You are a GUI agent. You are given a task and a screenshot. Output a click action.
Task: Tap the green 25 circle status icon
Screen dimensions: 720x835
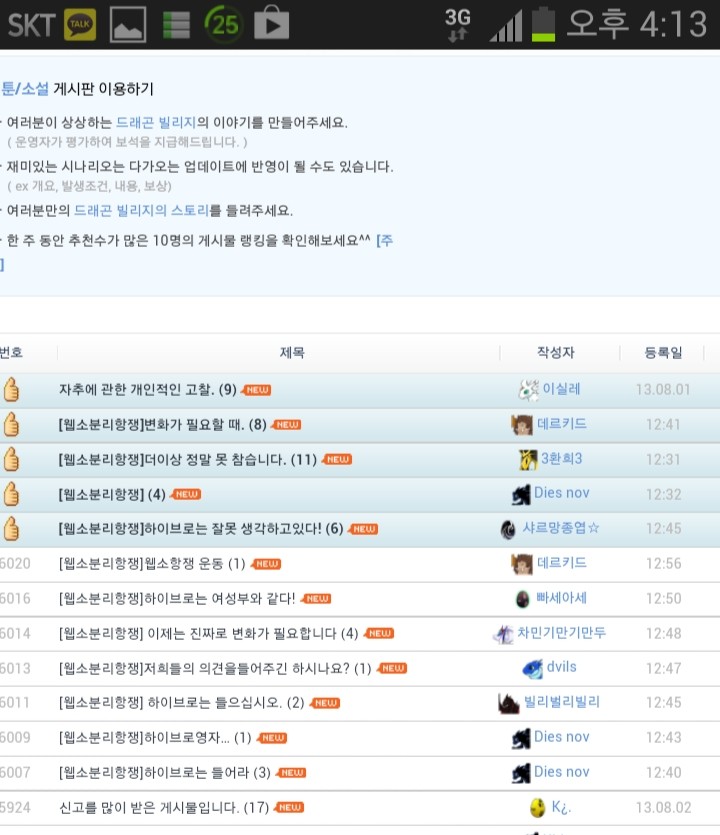tap(224, 24)
